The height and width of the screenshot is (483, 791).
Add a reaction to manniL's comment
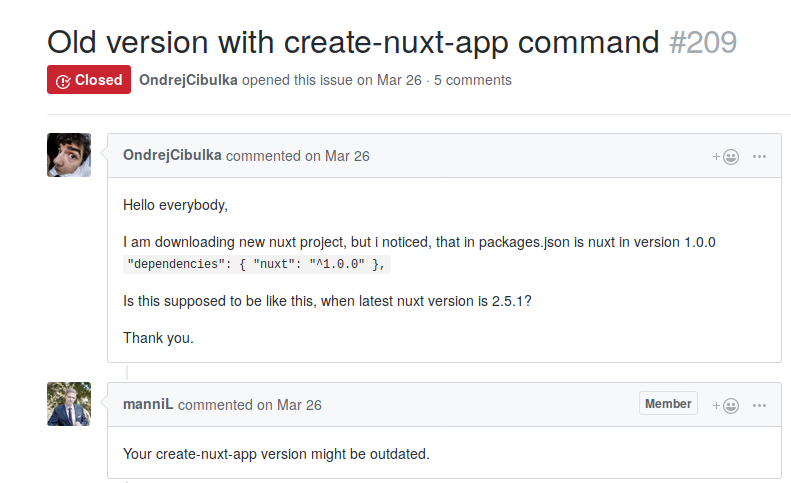pos(726,405)
